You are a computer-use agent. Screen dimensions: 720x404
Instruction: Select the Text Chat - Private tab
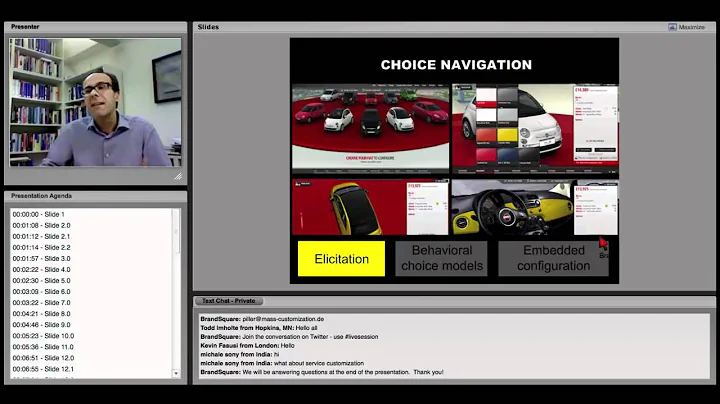229,301
